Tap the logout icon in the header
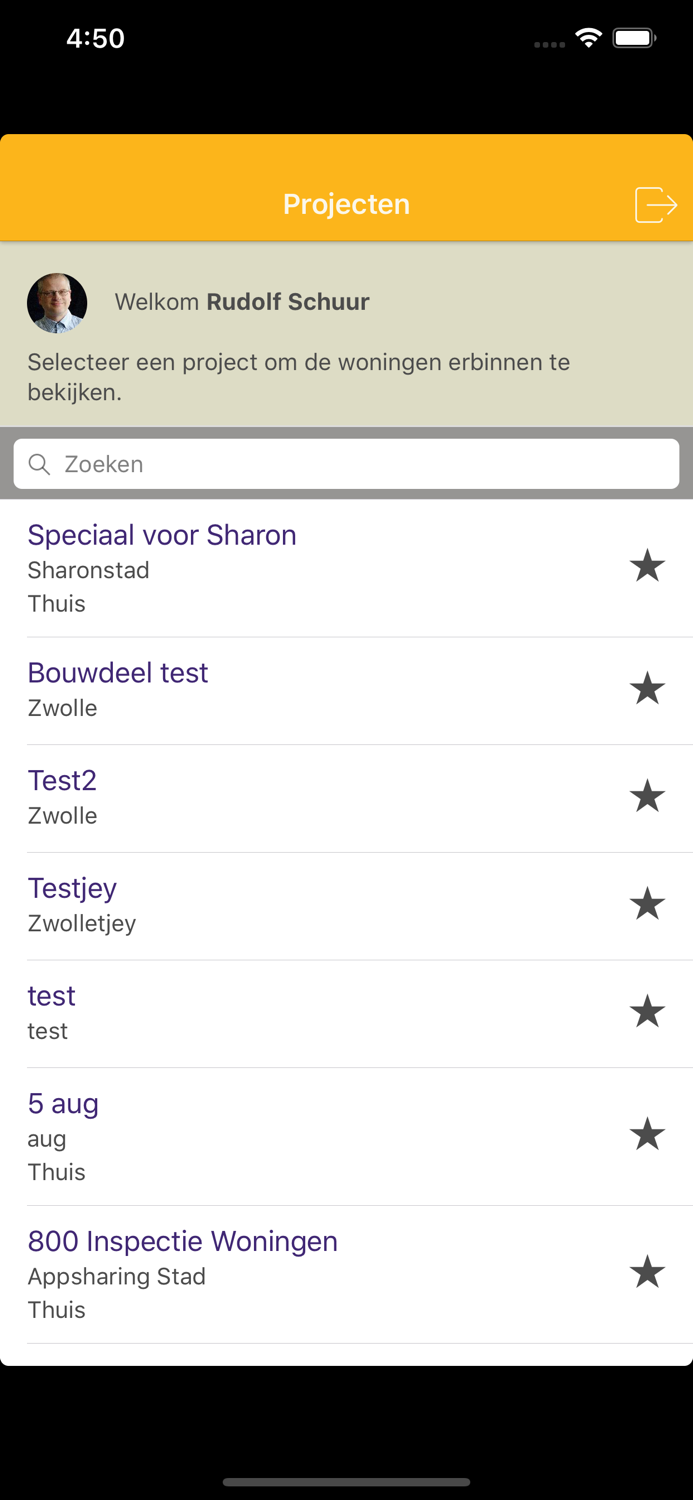 pyautogui.click(x=657, y=203)
